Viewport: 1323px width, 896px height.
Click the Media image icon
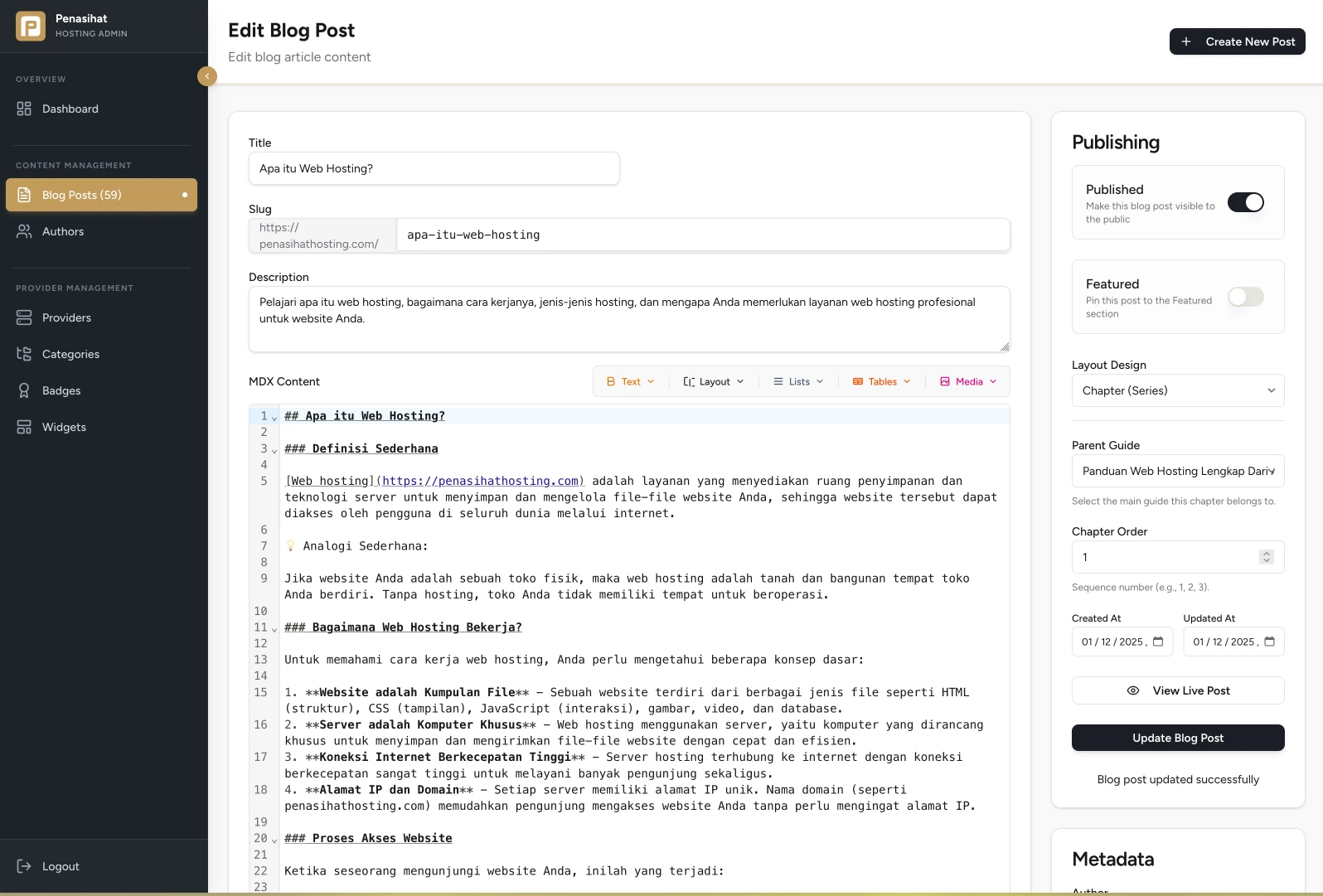(945, 381)
